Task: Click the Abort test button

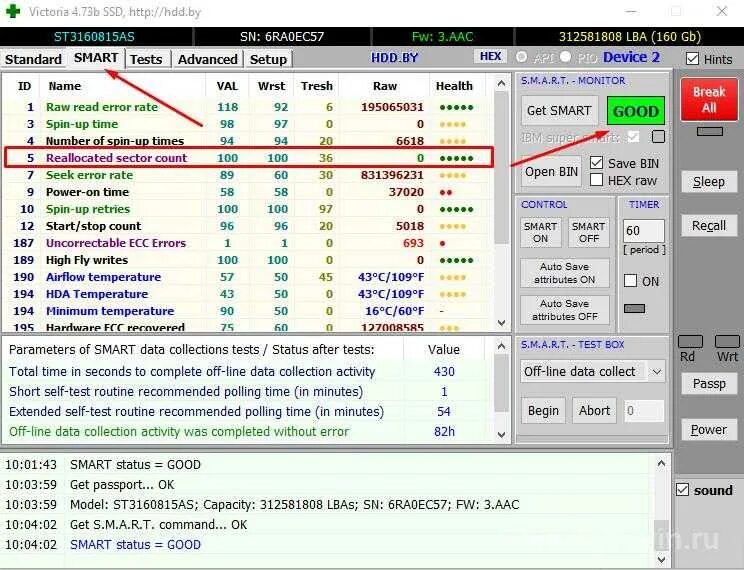Action: click(x=594, y=411)
